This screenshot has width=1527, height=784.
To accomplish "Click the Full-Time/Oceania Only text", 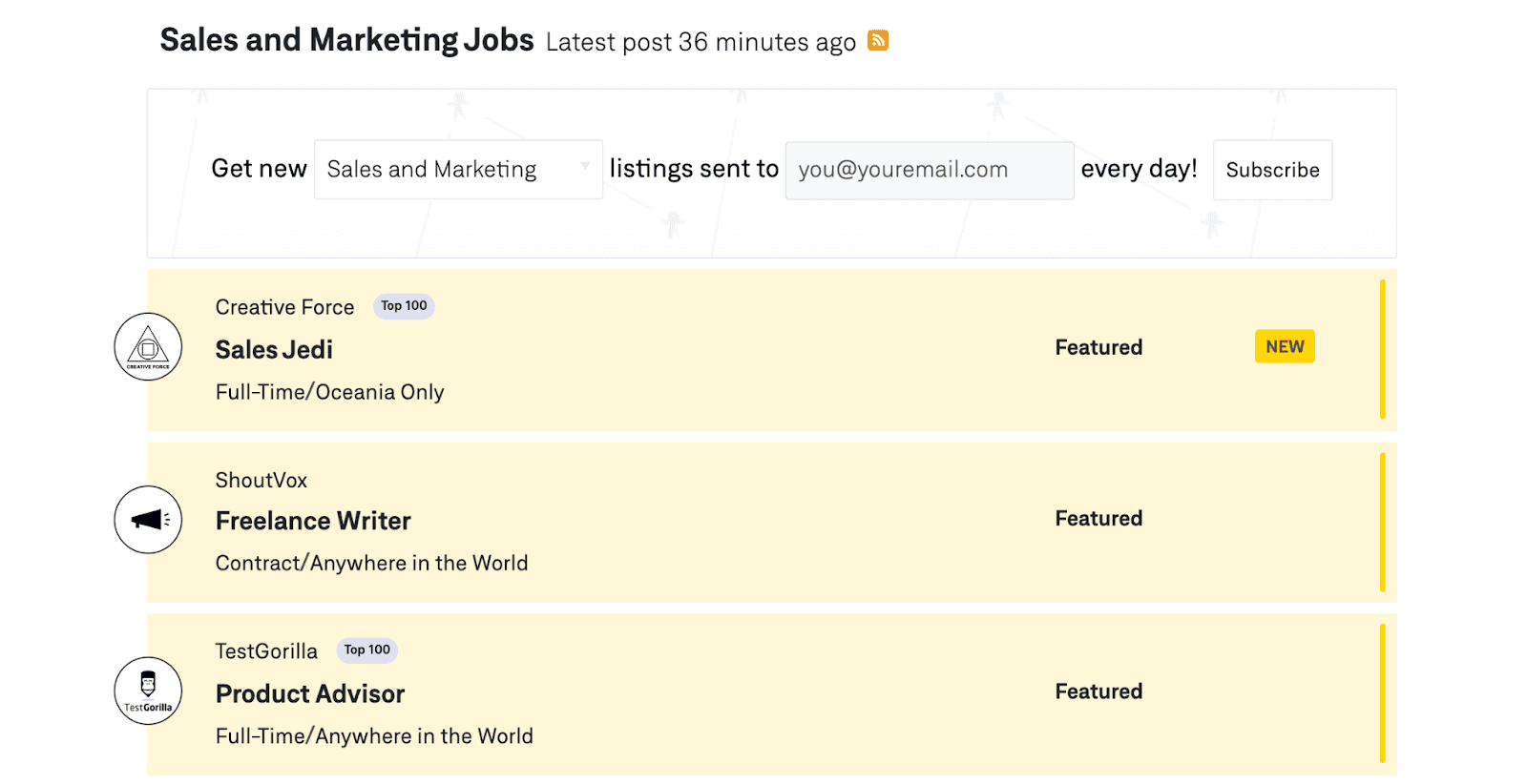I will click(x=330, y=392).
